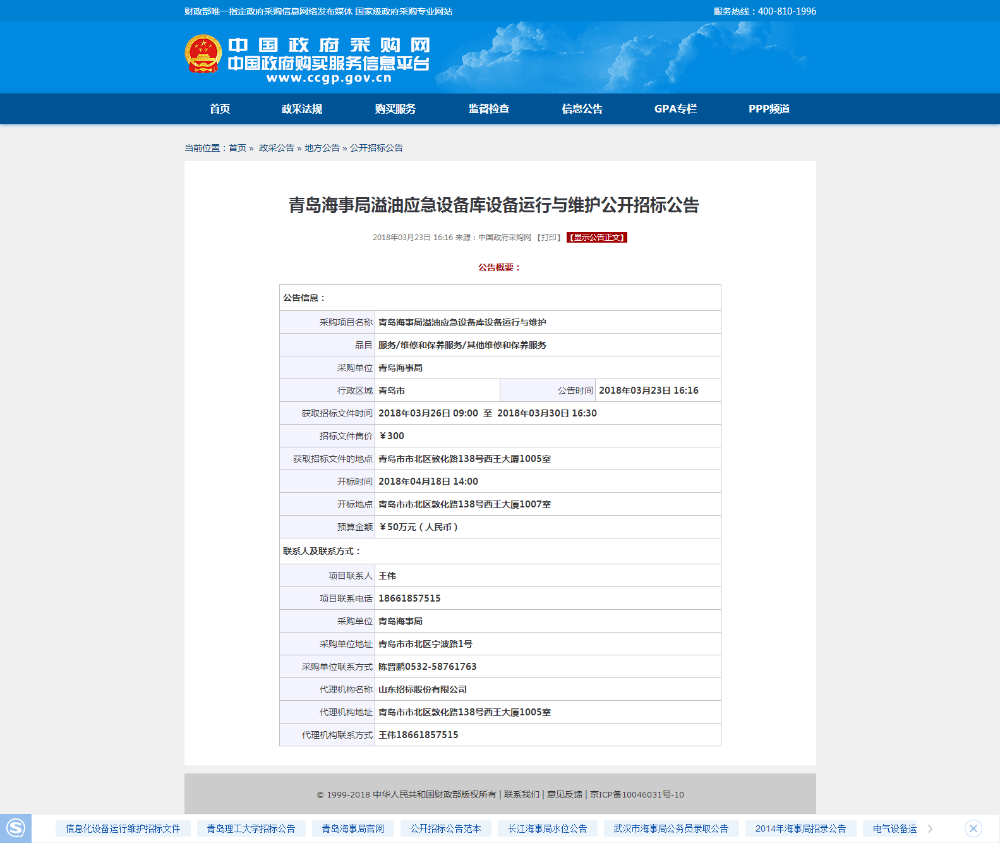Screen dimensions: 1000x843
Task: Click 意见反馈 in the footer
Action: (x=564, y=795)
